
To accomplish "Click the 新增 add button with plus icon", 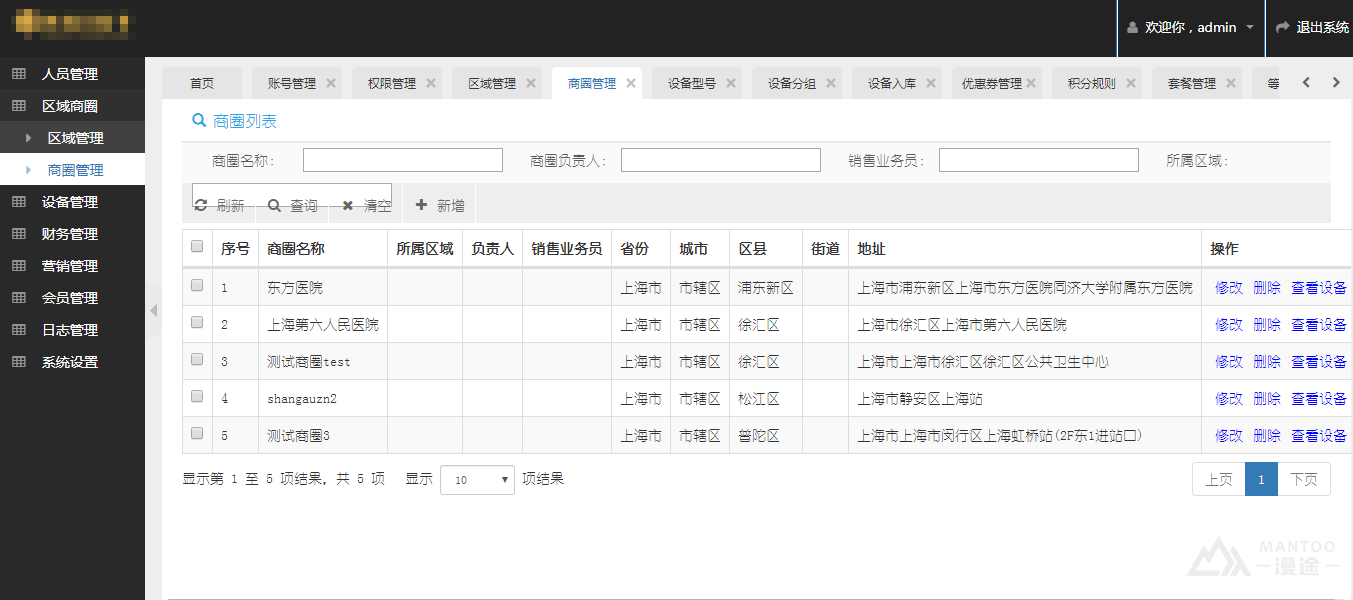I will pos(440,205).
